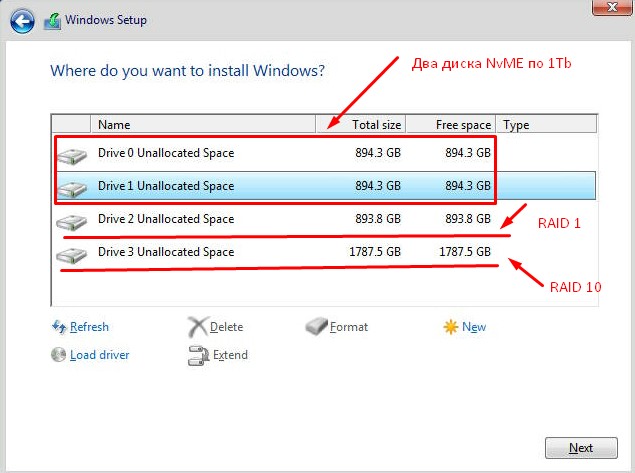This screenshot has width=635, height=473.
Task: Click the Format drive icon
Action: pyautogui.click(x=316, y=327)
